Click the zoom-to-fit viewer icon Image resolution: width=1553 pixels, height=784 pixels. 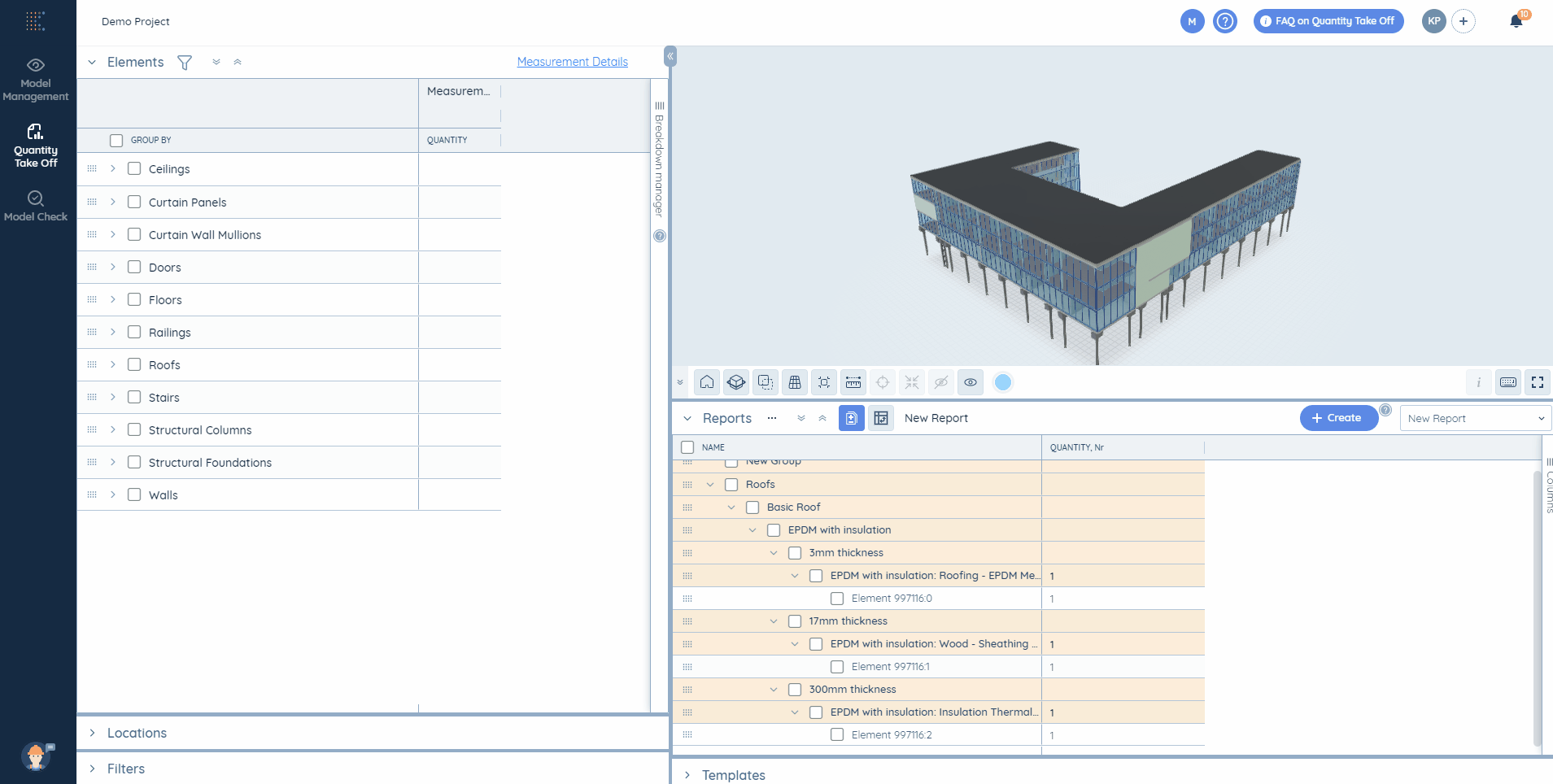point(824,382)
